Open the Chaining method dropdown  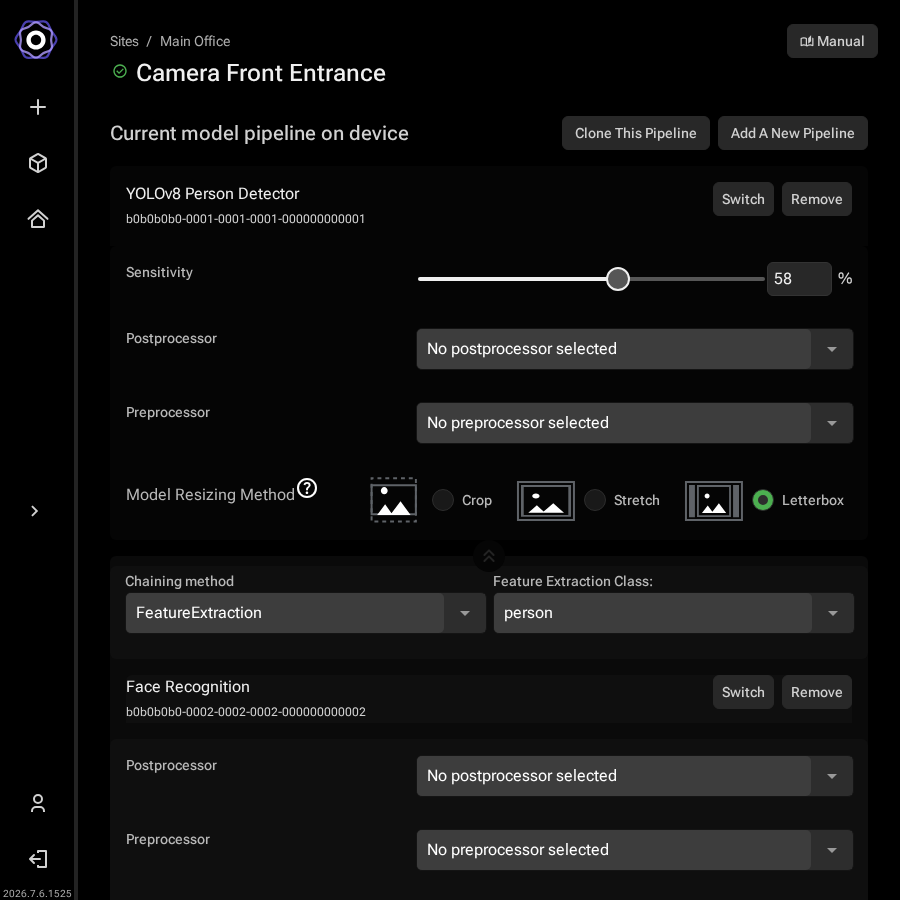pos(306,613)
